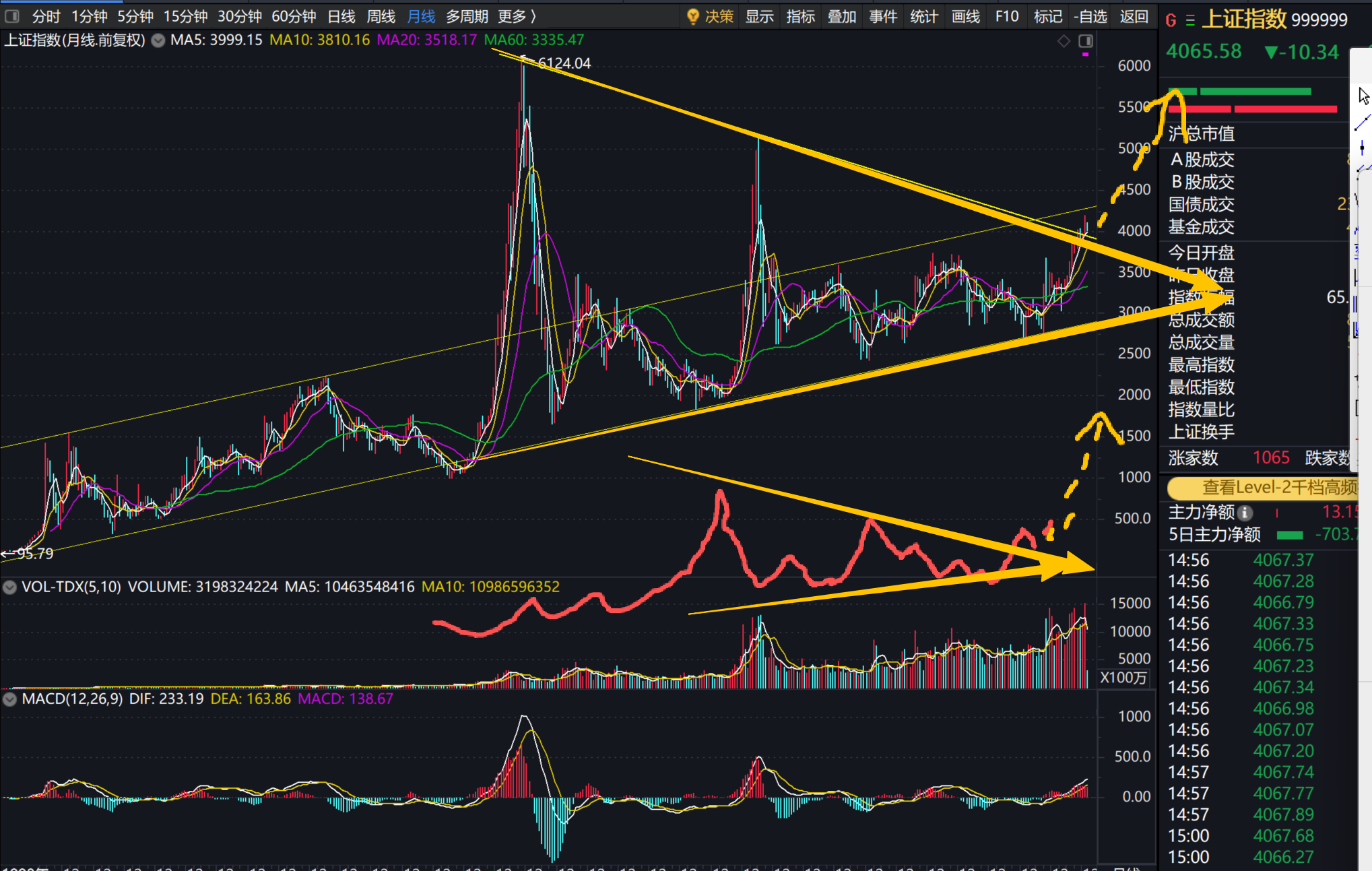The height and width of the screenshot is (871, 1372).
Task: Open 更多 periods expander
Action: (517, 16)
